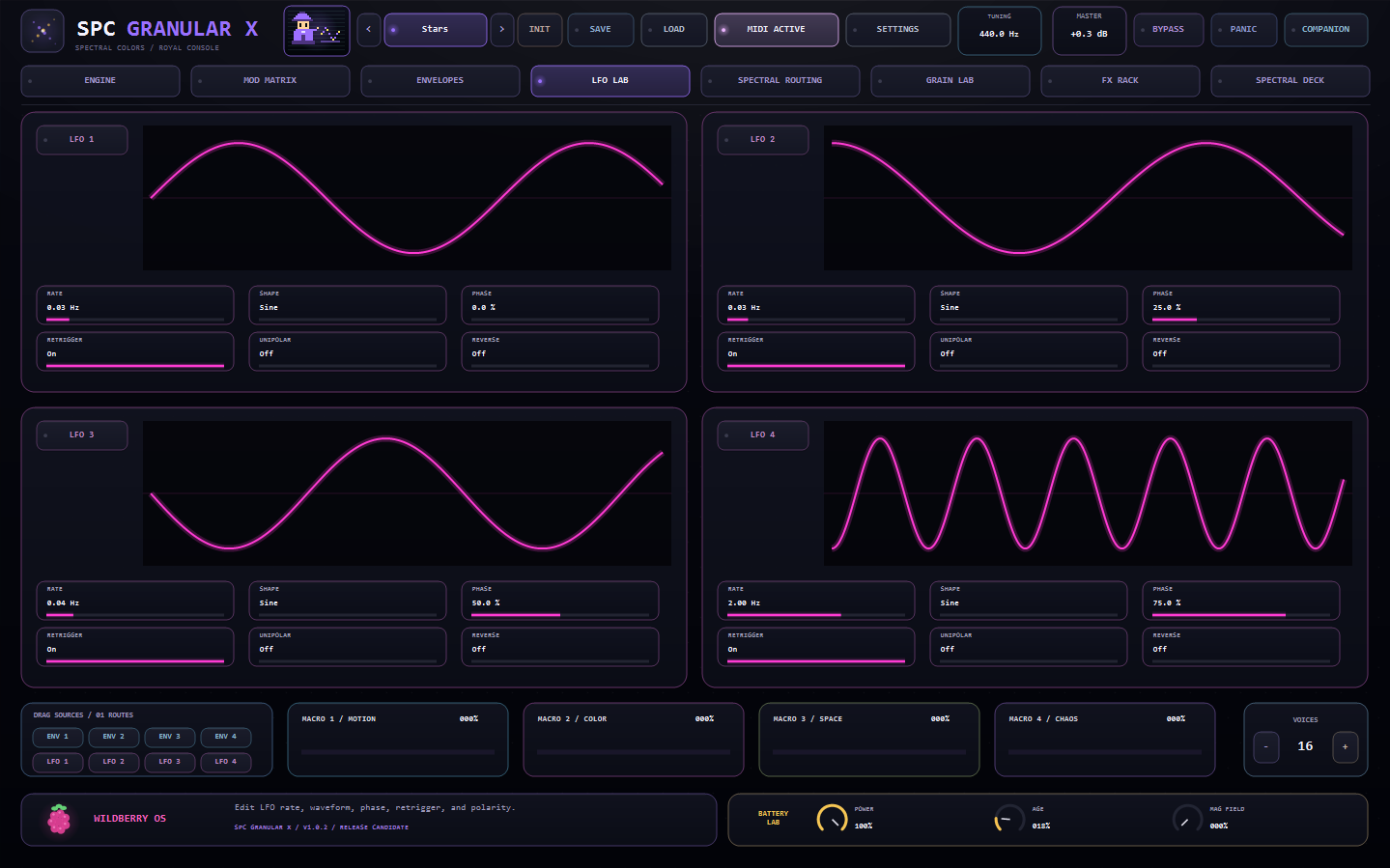Toggle LFO 1 Reverse Off
Screen dimensions: 1390x868
[x=560, y=351]
